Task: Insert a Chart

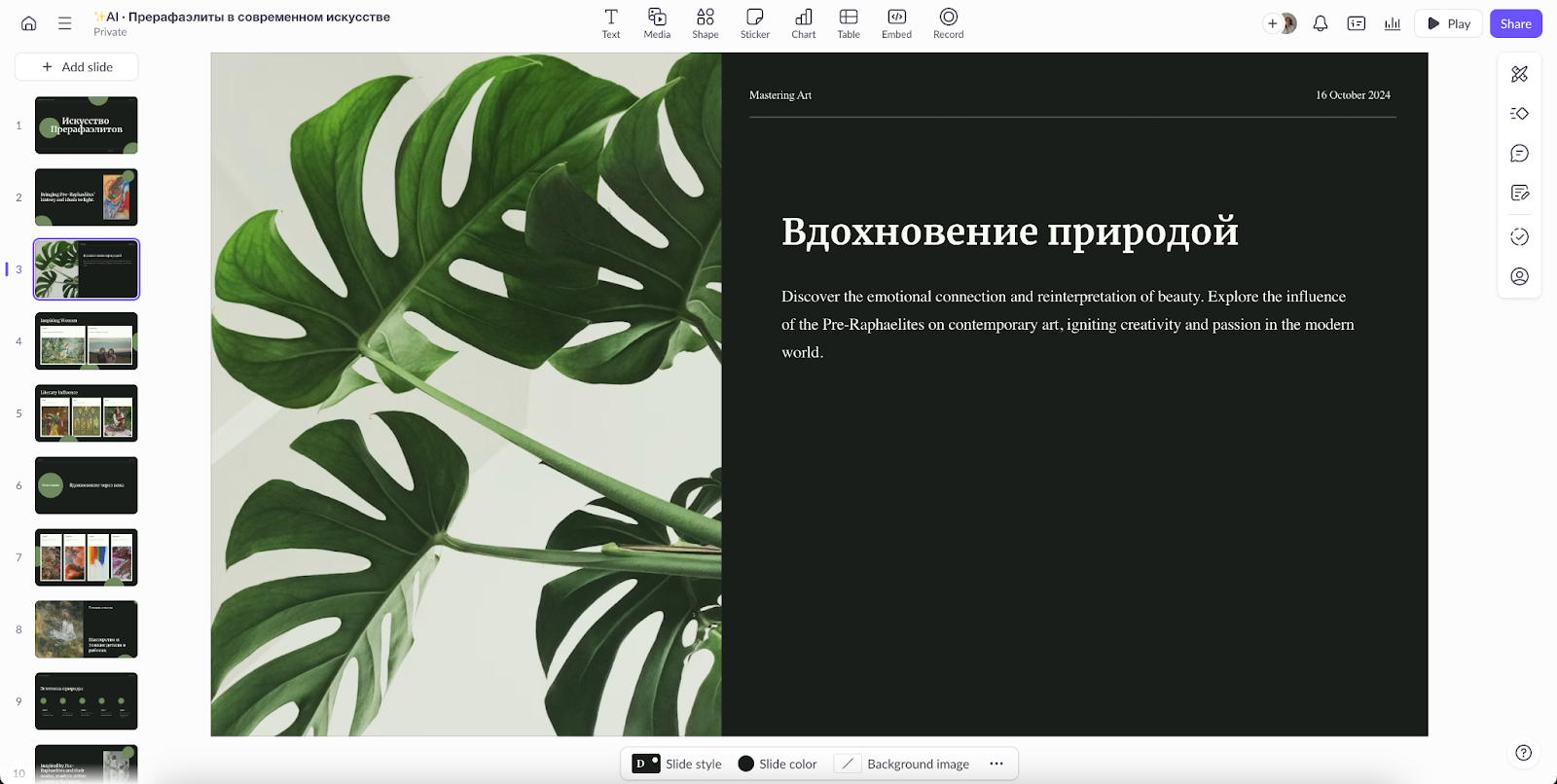Action: pyautogui.click(x=804, y=23)
